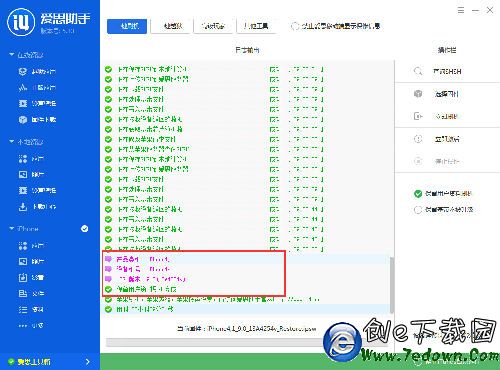Open the three-dots more item under iPhone
500x370 pixels.
click(31, 325)
